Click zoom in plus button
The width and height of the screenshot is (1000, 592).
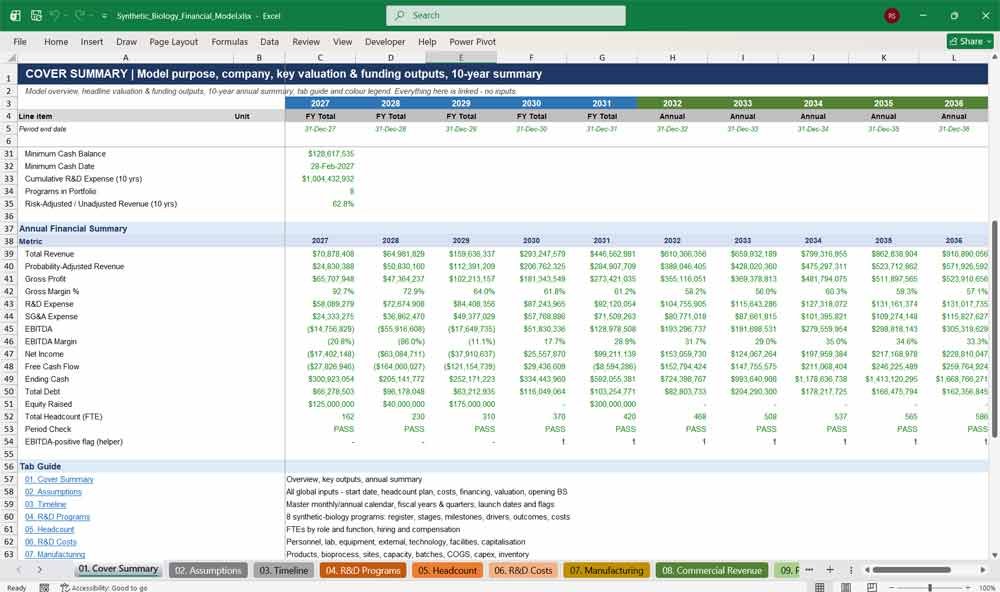(x=967, y=588)
